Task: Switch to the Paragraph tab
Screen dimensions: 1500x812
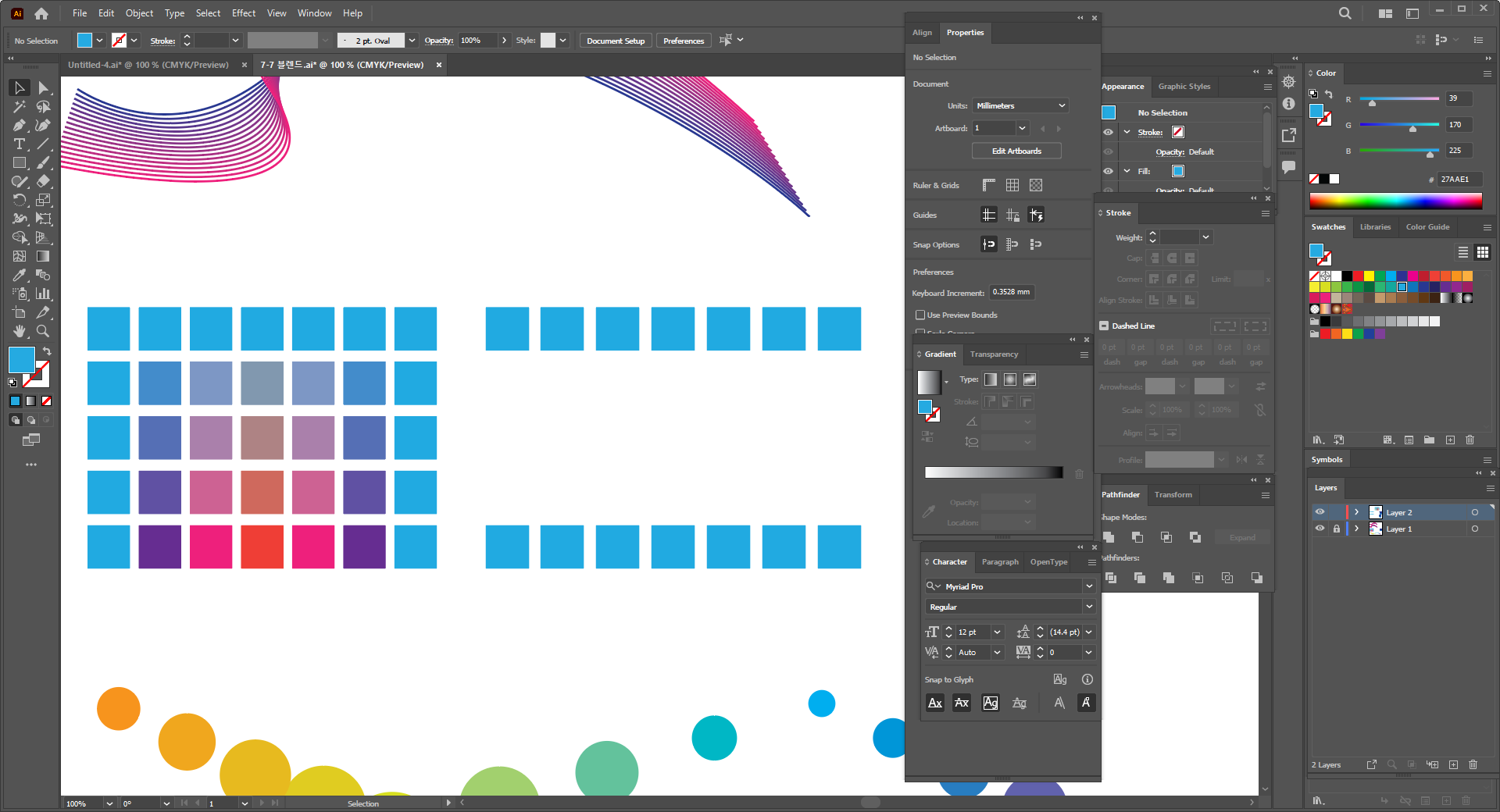Action: tap(1000, 562)
